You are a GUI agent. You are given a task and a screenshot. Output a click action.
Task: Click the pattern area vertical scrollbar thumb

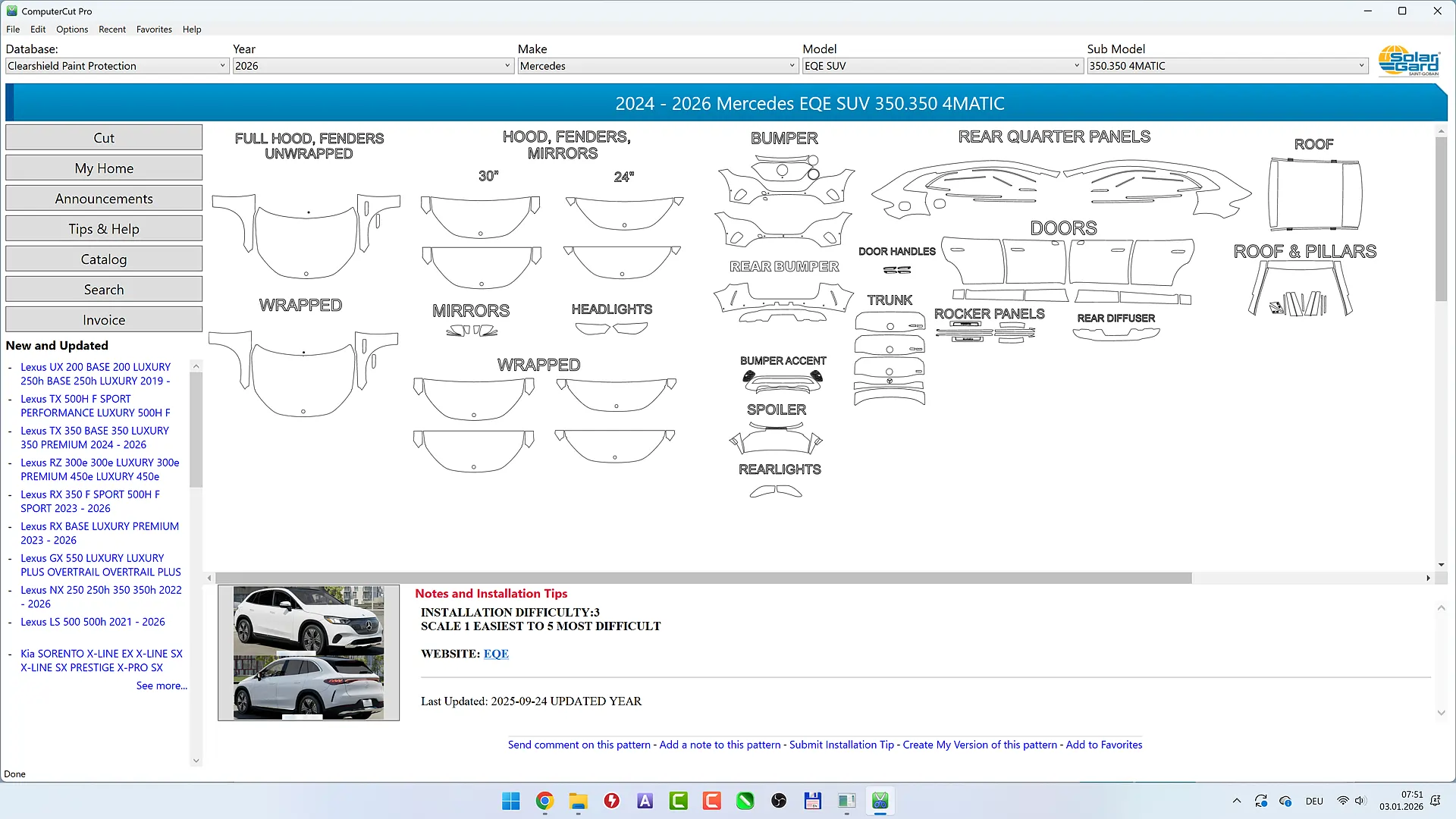[1441, 220]
